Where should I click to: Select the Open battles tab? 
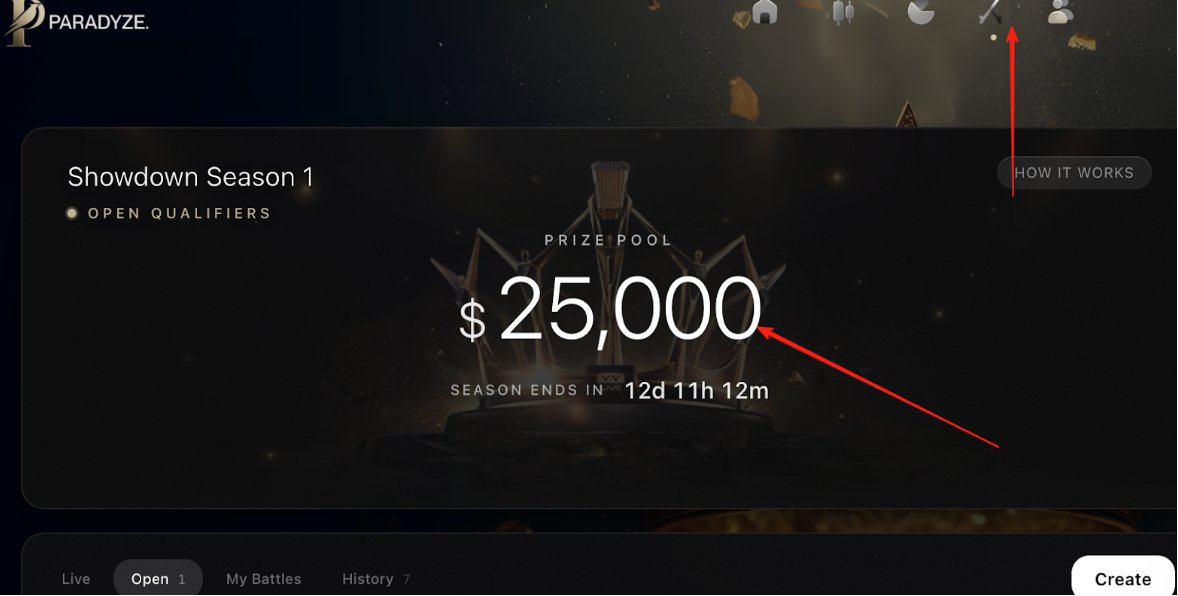coord(158,578)
